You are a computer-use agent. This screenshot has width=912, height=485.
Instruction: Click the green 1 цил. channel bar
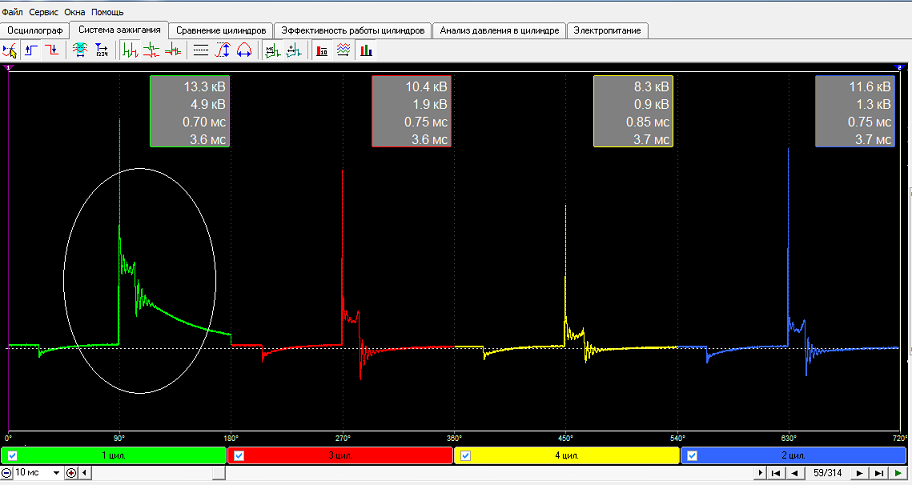pyautogui.click(x=114, y=455)
